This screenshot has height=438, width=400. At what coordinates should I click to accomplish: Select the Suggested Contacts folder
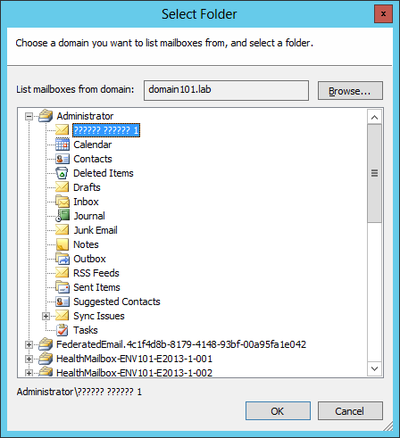[117, 302]
